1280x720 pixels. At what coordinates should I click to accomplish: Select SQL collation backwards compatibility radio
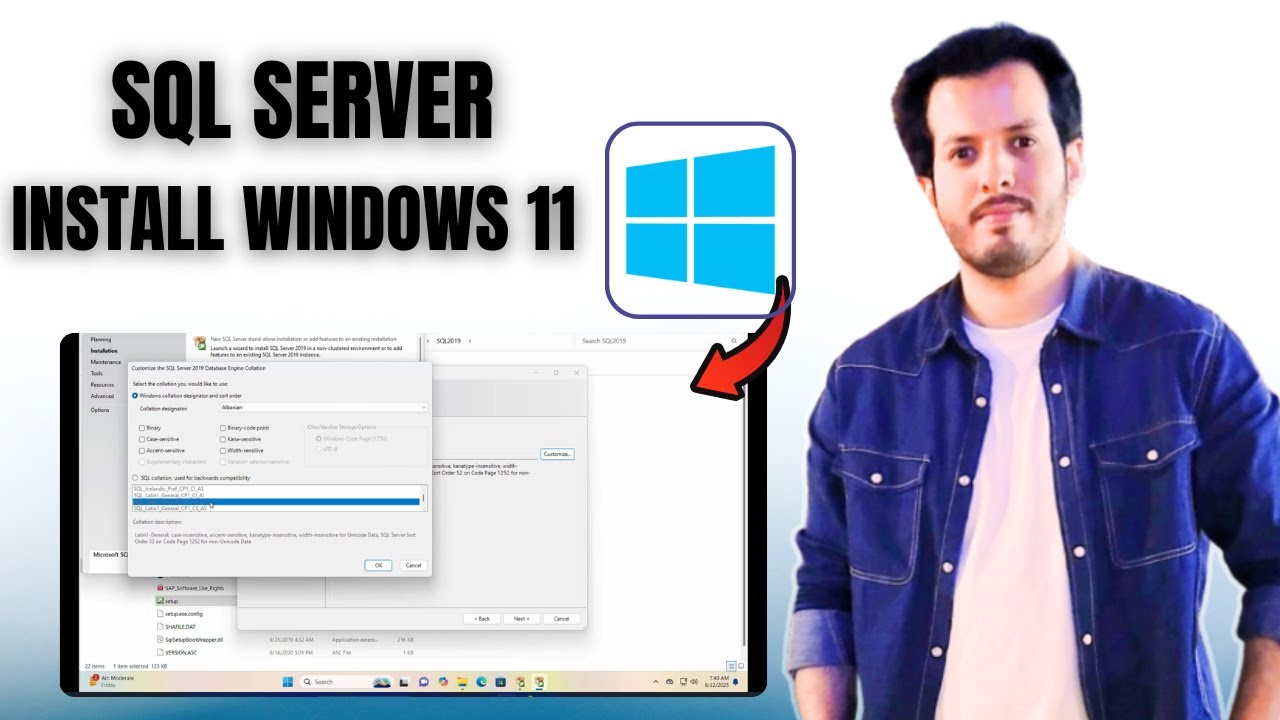137,478
